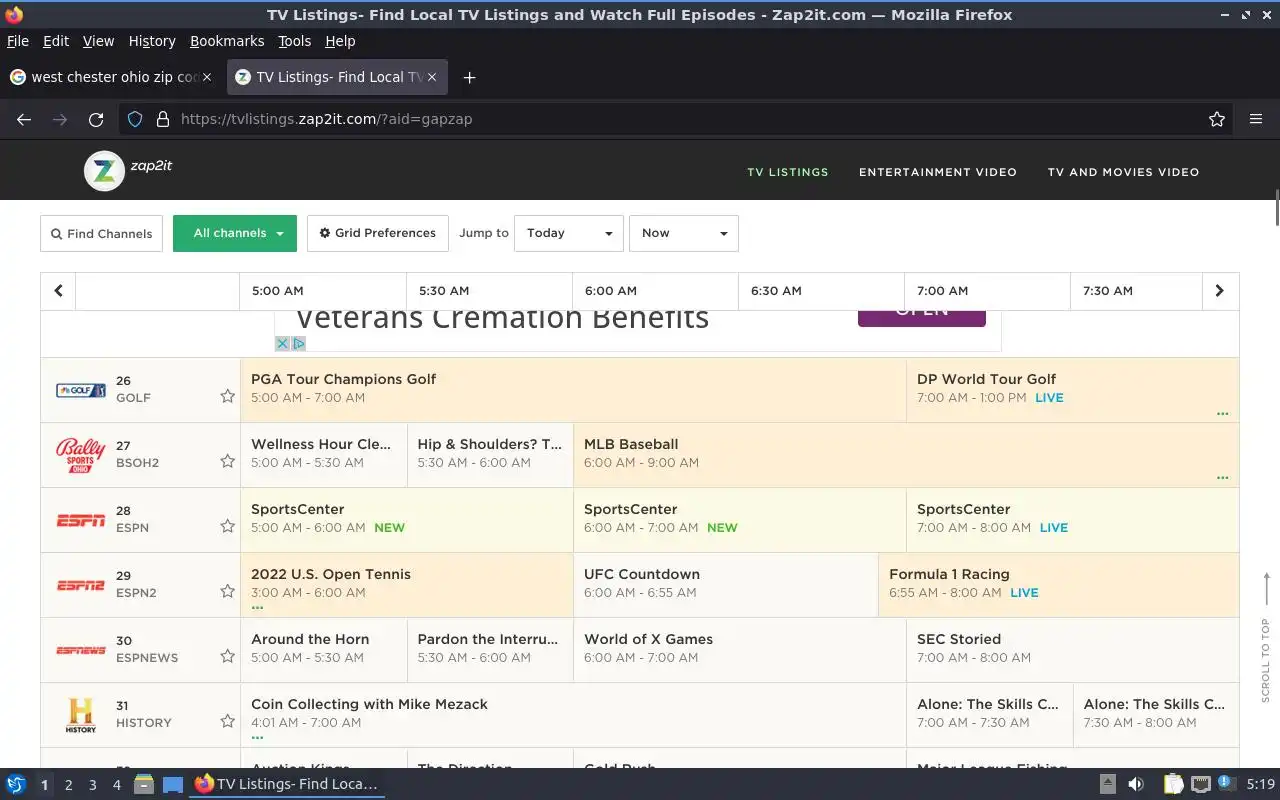Go back with the browser back arrow
Screen dimensions: 1280x800
click(24, 119)
